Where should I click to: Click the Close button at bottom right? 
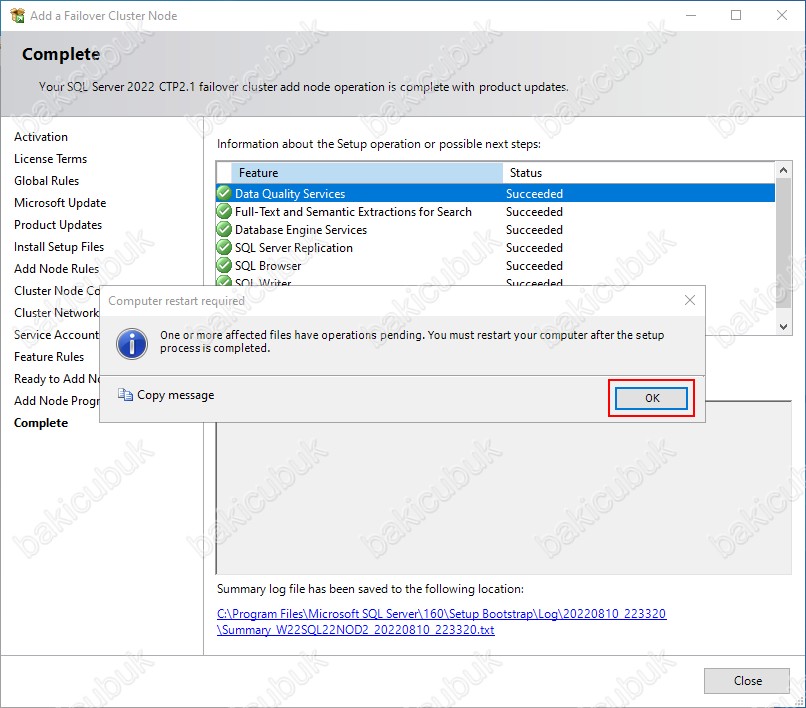pyautogui.click(x=747, y=681)
